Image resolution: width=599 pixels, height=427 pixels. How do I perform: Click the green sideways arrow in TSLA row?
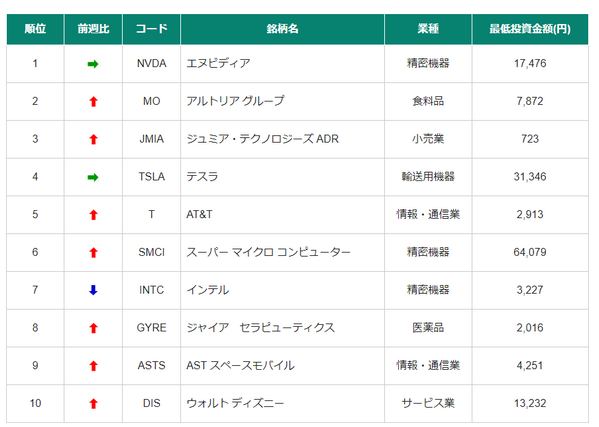(x=93, y=177)
